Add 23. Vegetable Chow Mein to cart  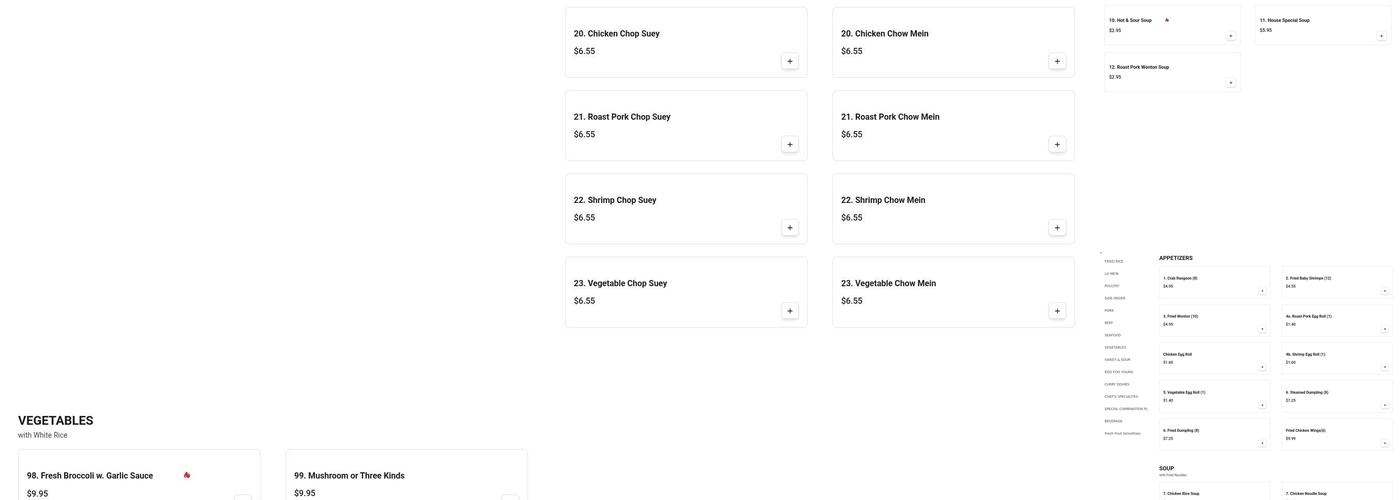(x=1057, y=311)
